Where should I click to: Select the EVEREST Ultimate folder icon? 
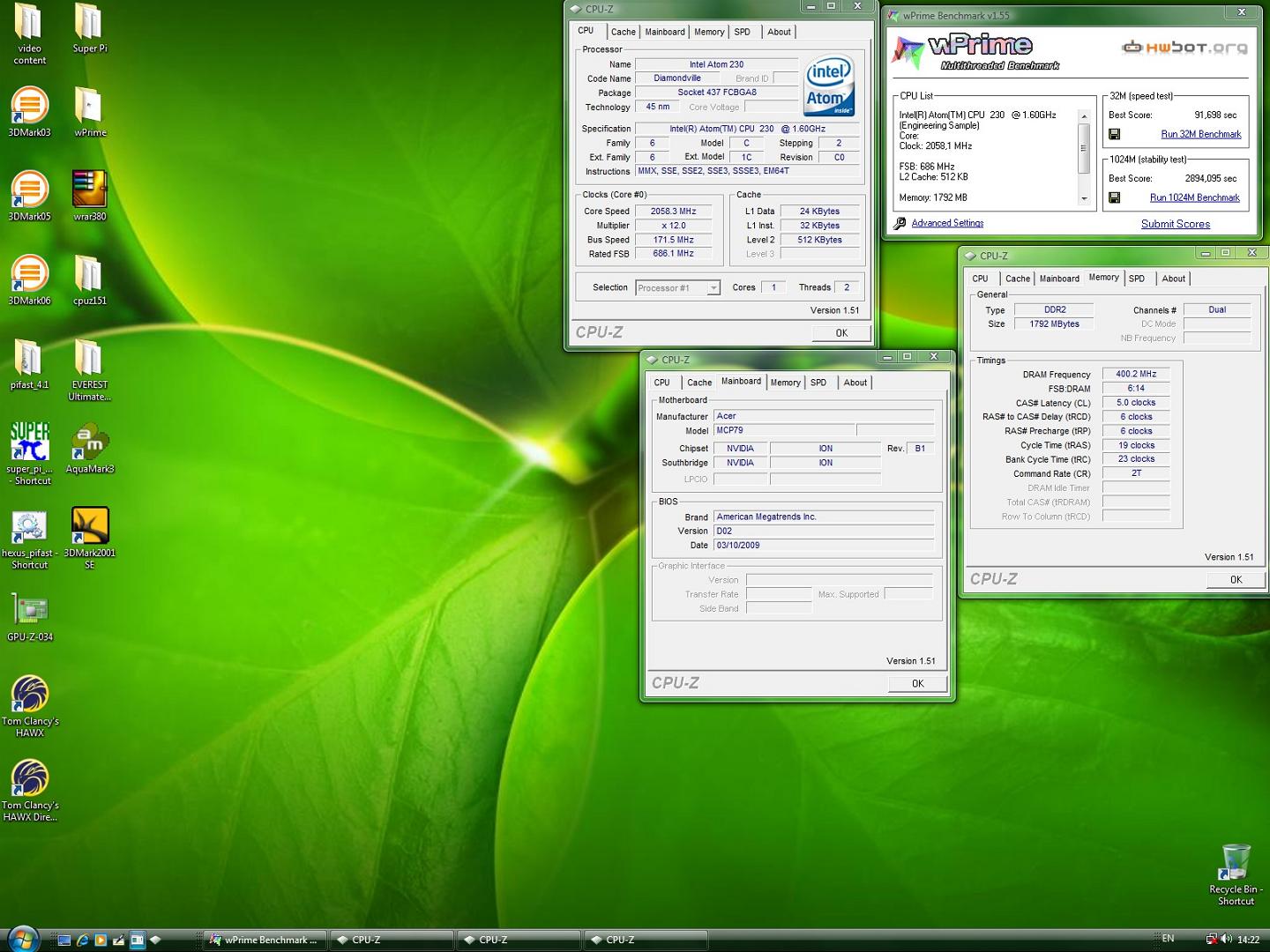89,369
